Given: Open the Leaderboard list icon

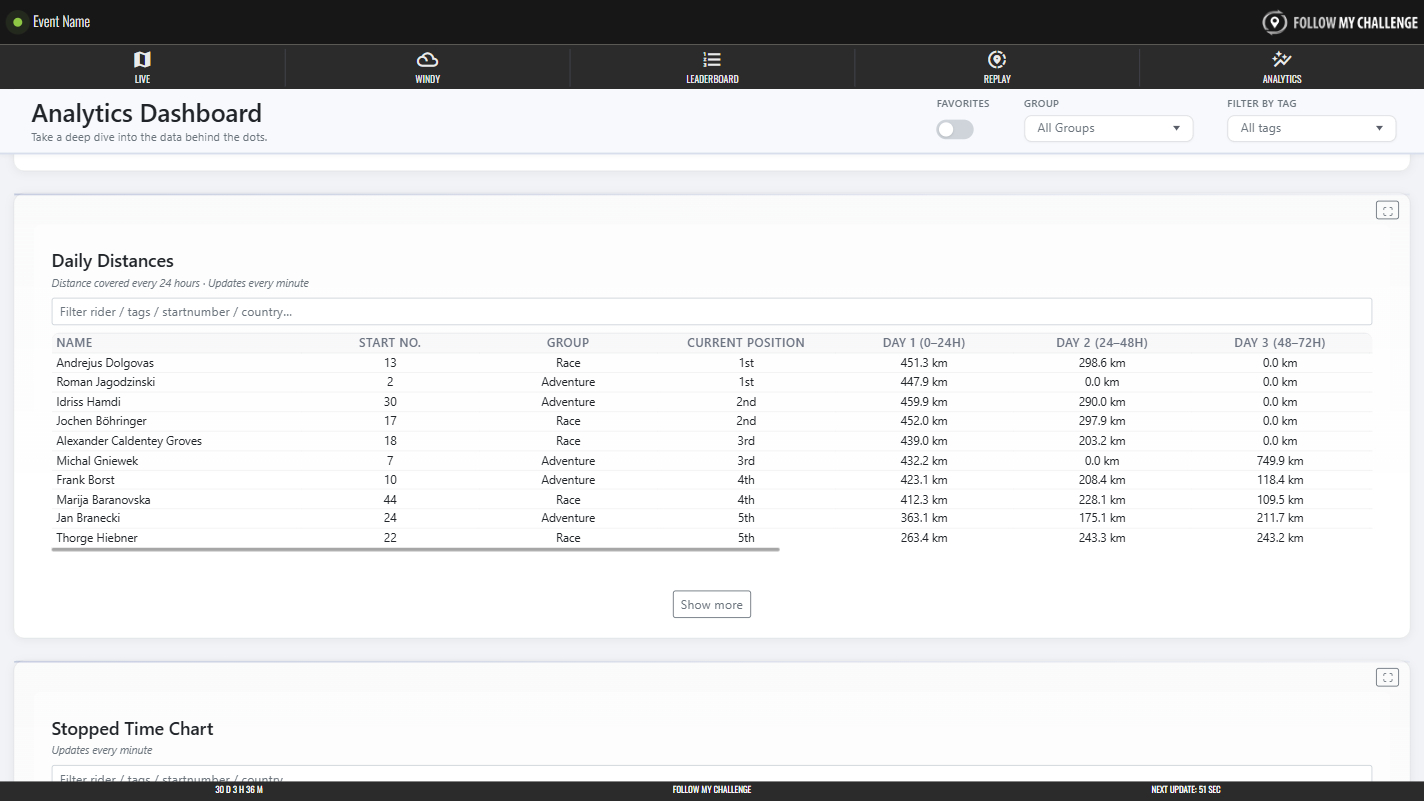Looking at the screenshot, I should pyautogui.click(x=712, y=60).
